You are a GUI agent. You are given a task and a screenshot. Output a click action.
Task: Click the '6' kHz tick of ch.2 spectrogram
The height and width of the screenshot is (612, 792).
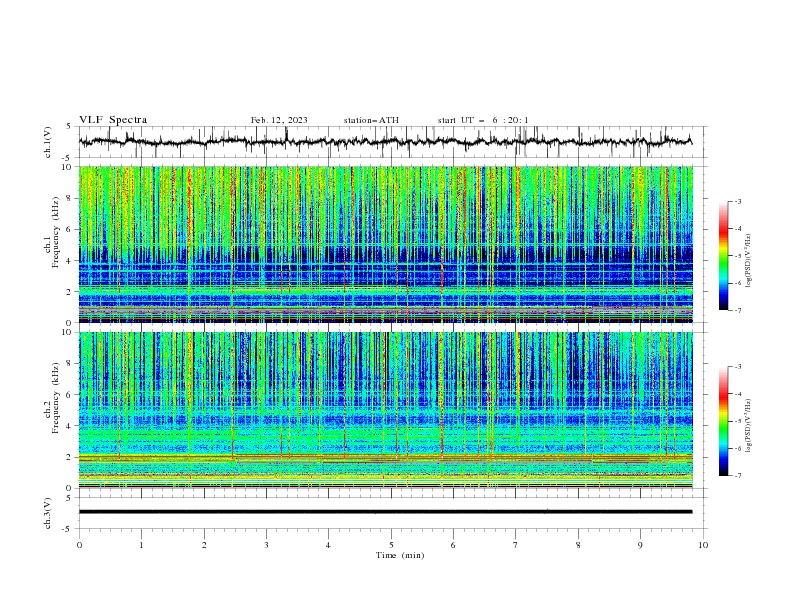point(71,394)
